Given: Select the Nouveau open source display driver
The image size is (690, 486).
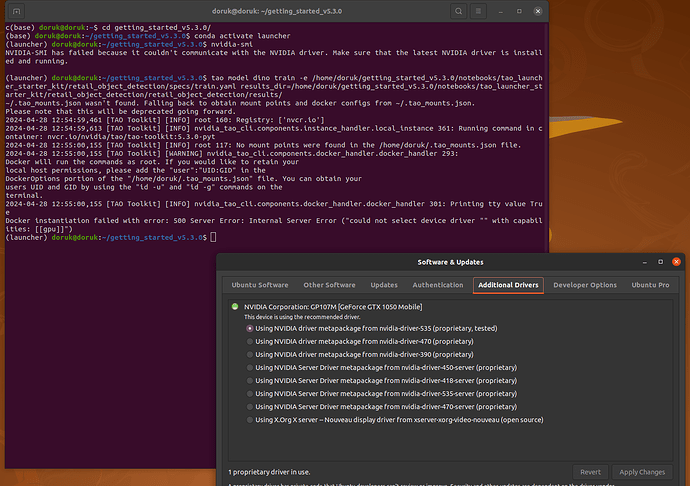Looking at the screenshot, I should coord(395,420).
